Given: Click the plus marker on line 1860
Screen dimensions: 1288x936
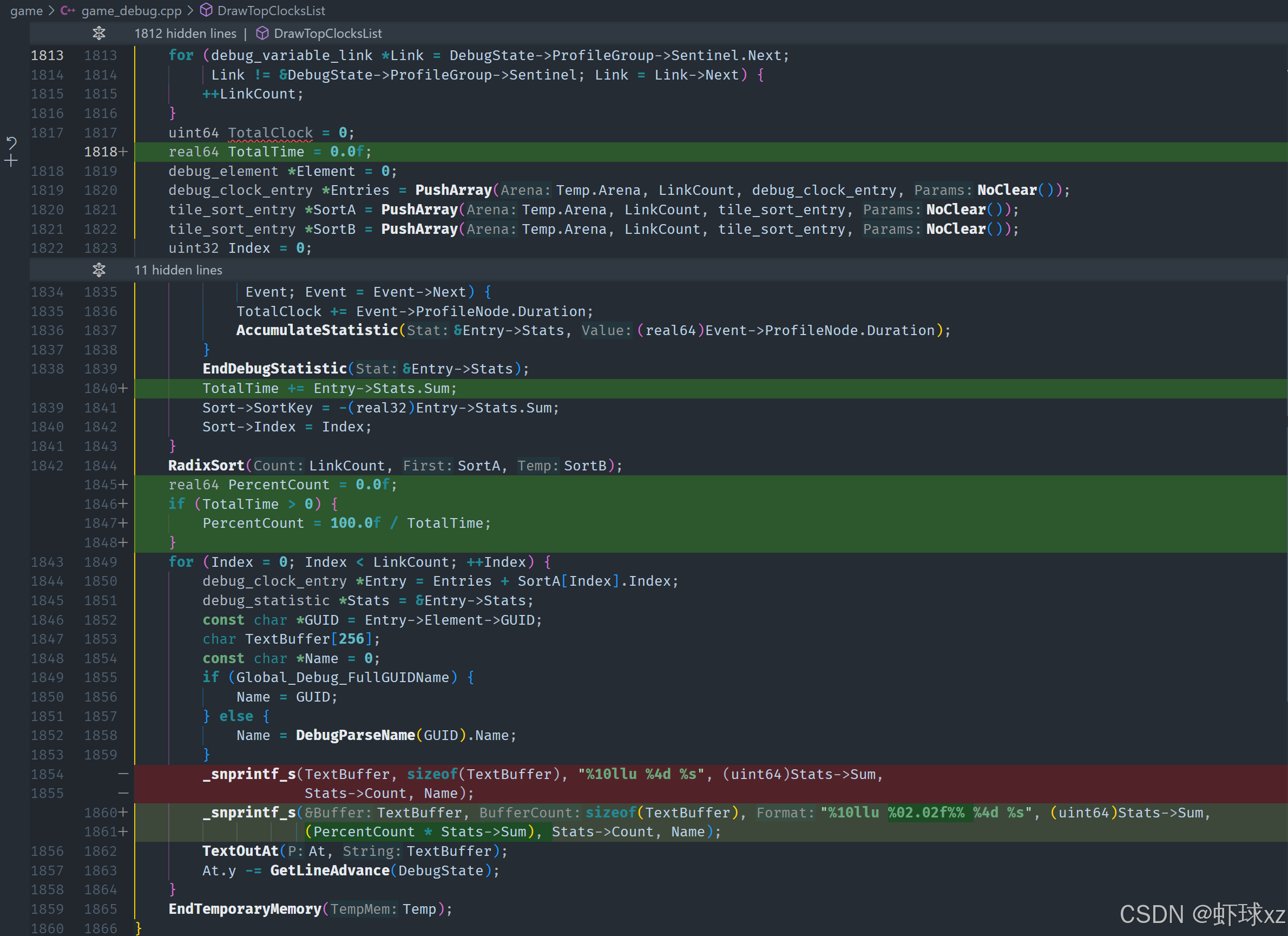Looking at the screenshot, I should (123, 813).
